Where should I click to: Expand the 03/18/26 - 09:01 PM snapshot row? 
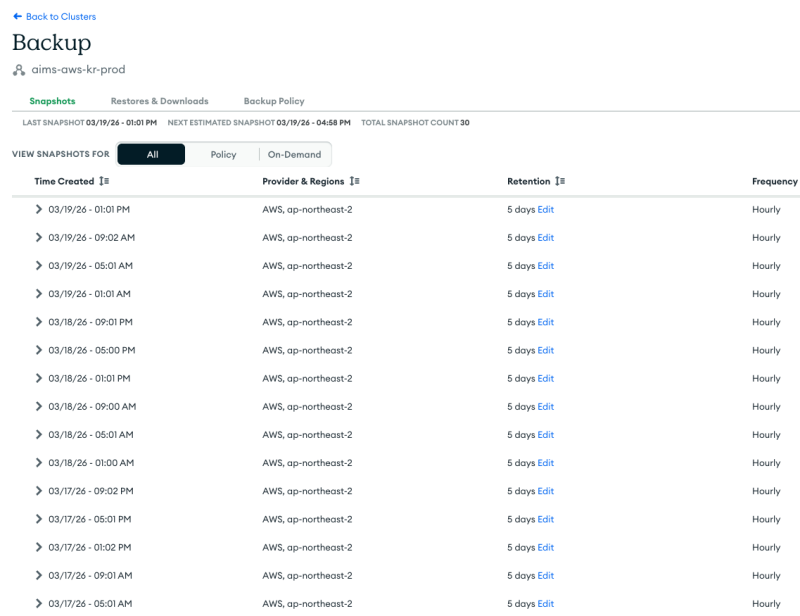point(39,322)
